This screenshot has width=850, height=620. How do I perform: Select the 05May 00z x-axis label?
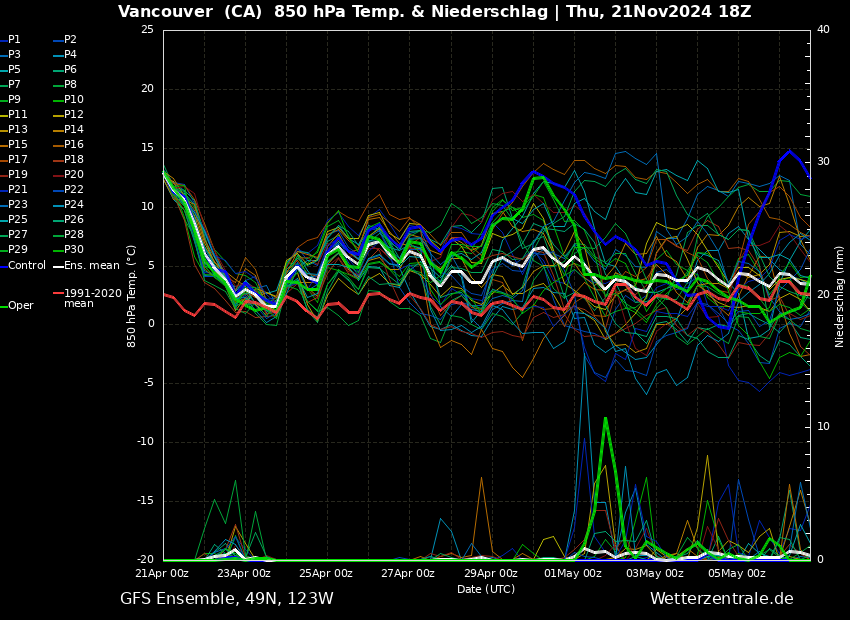click(737, 574)
